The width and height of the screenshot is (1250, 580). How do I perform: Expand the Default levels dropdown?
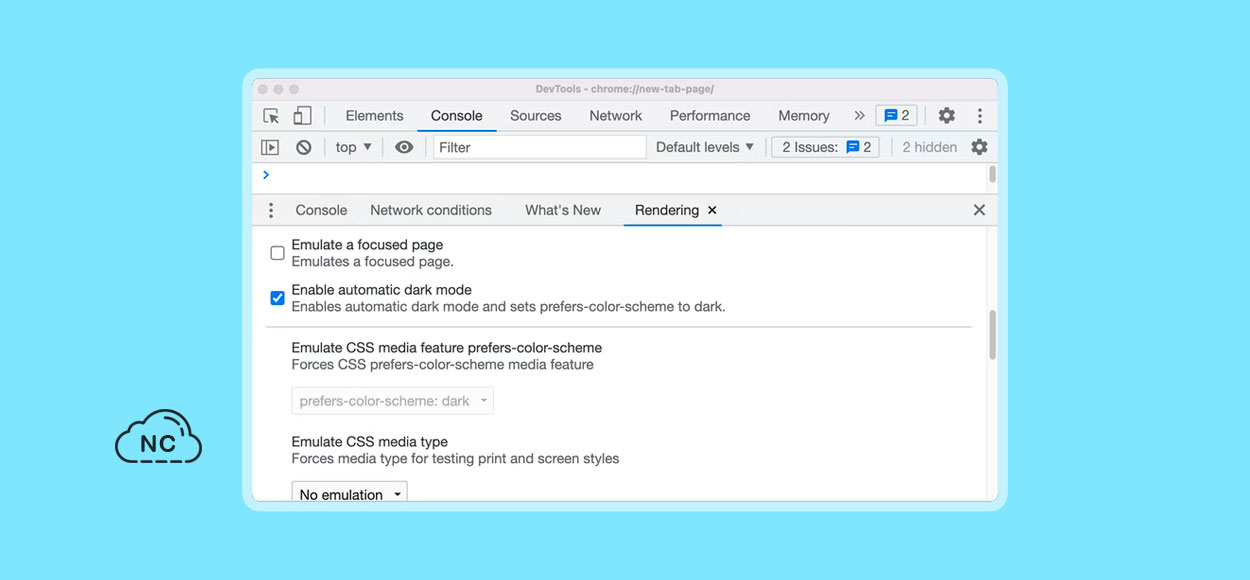tap(705, 147)
